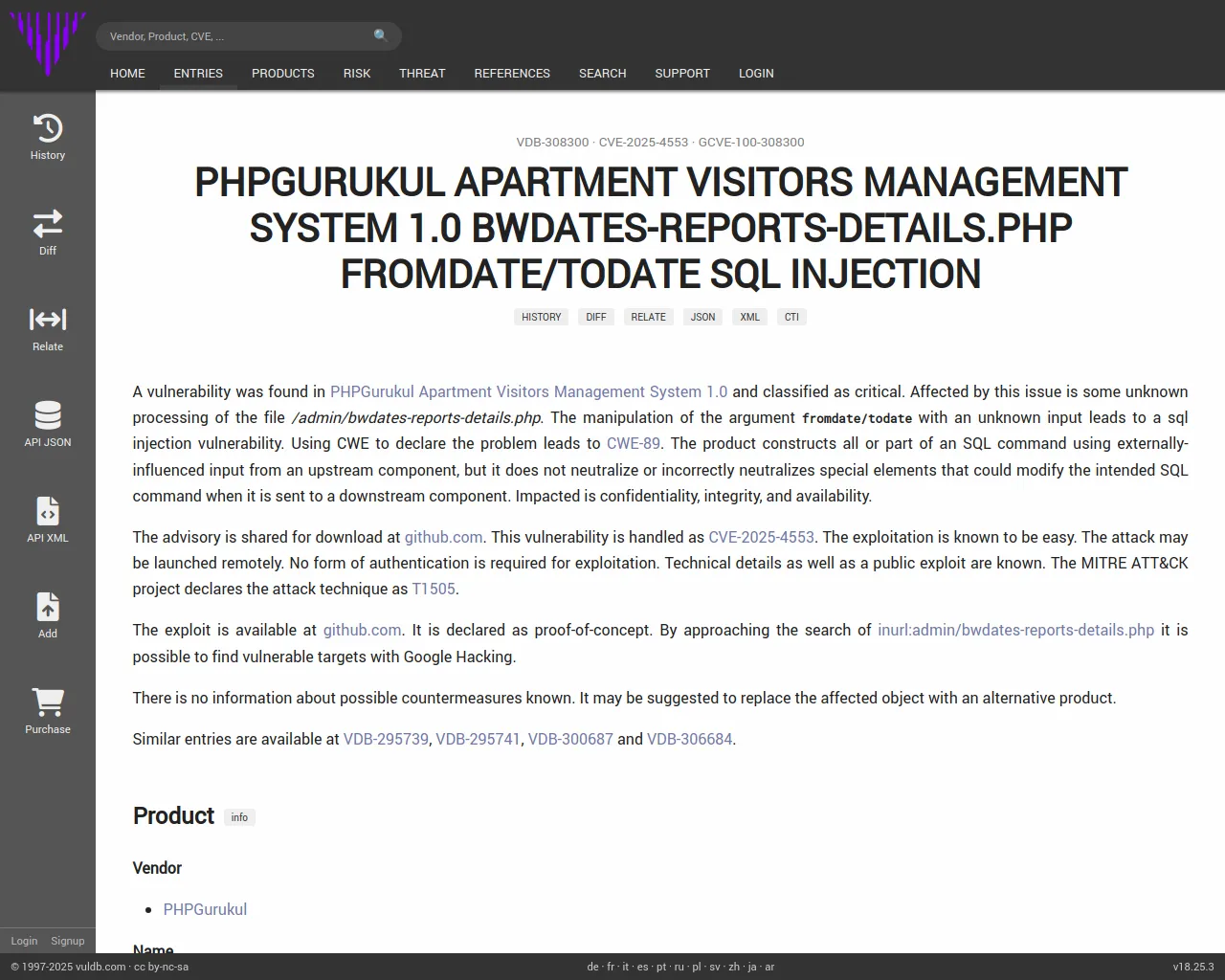Click the cc by-nc-sa license link

tap(161, 967)
